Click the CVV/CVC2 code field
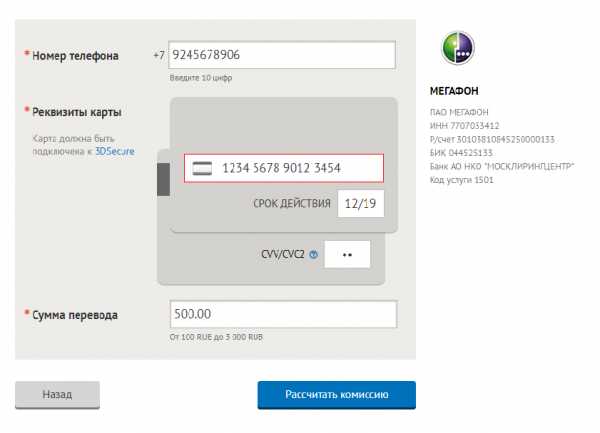This screenshot has width=600, height=433. pyautogui.click(x=347, y=254)
